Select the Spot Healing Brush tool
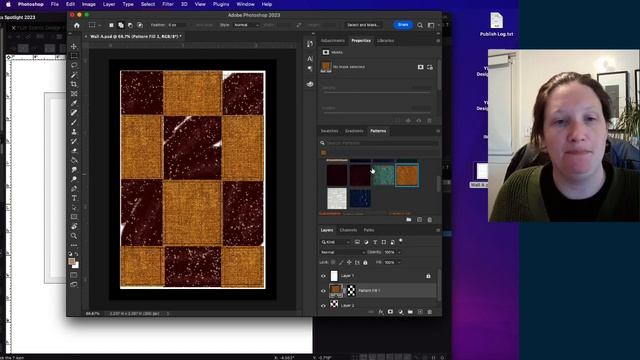Image resolution: width=640 pixels, height=360 pixels. pyautogui.click(x=74, y=113)
